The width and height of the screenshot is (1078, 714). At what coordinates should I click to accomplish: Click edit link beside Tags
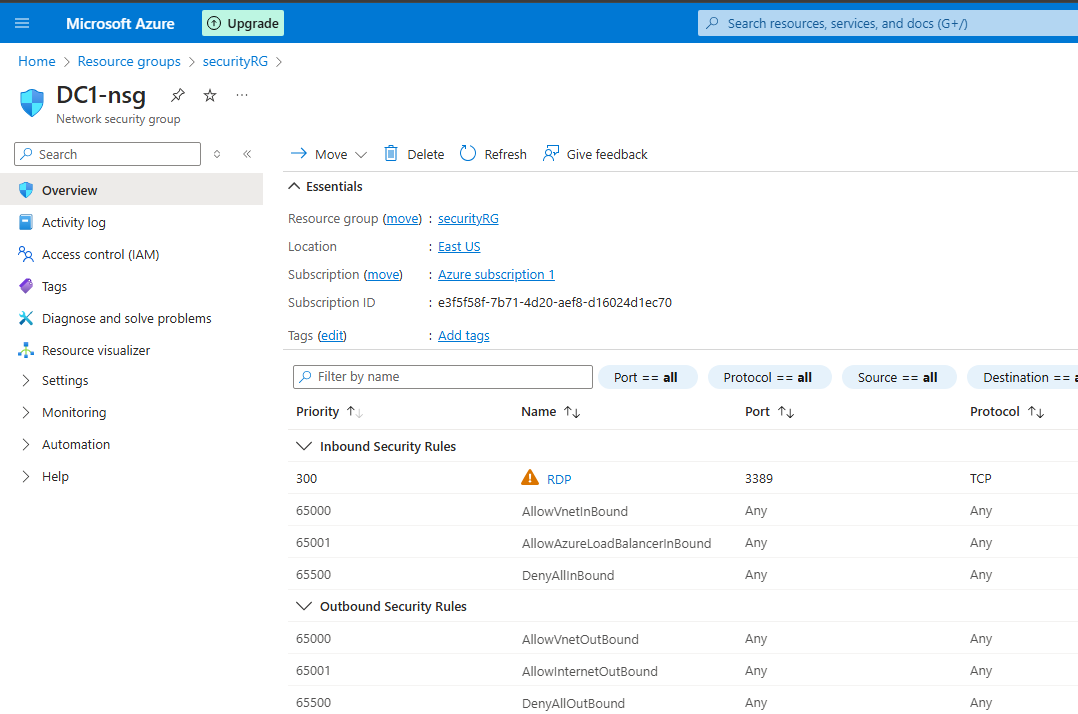[332, 335]
